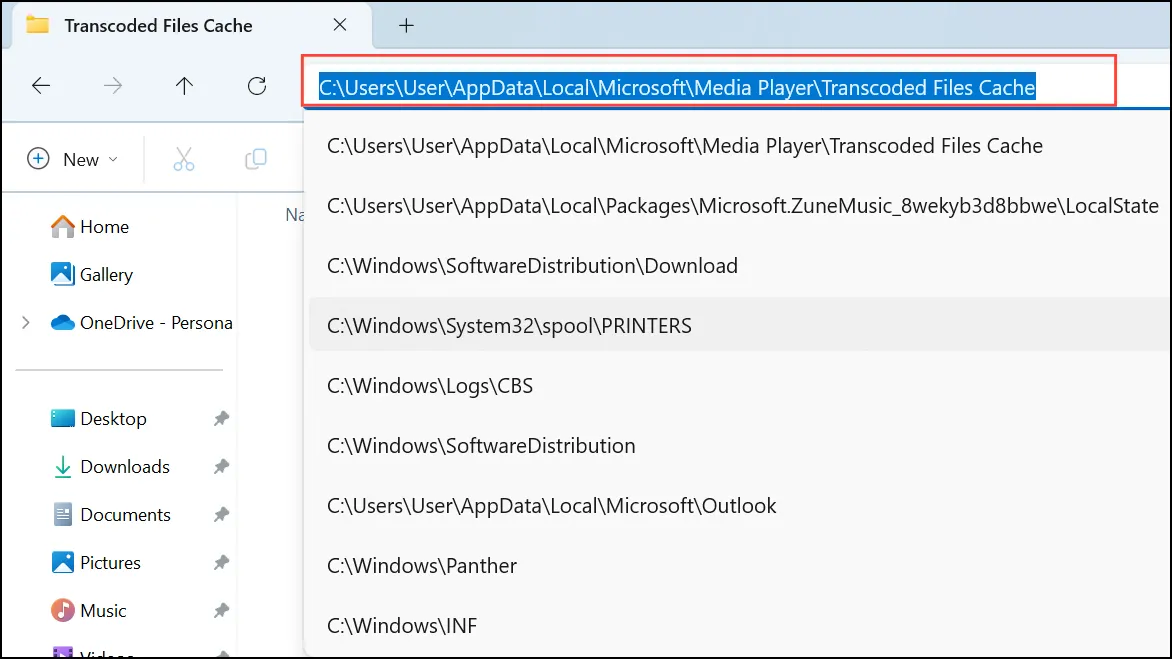1172x659 pixels.
Task: Navigate up one folder level
Action: pos(185,86)
